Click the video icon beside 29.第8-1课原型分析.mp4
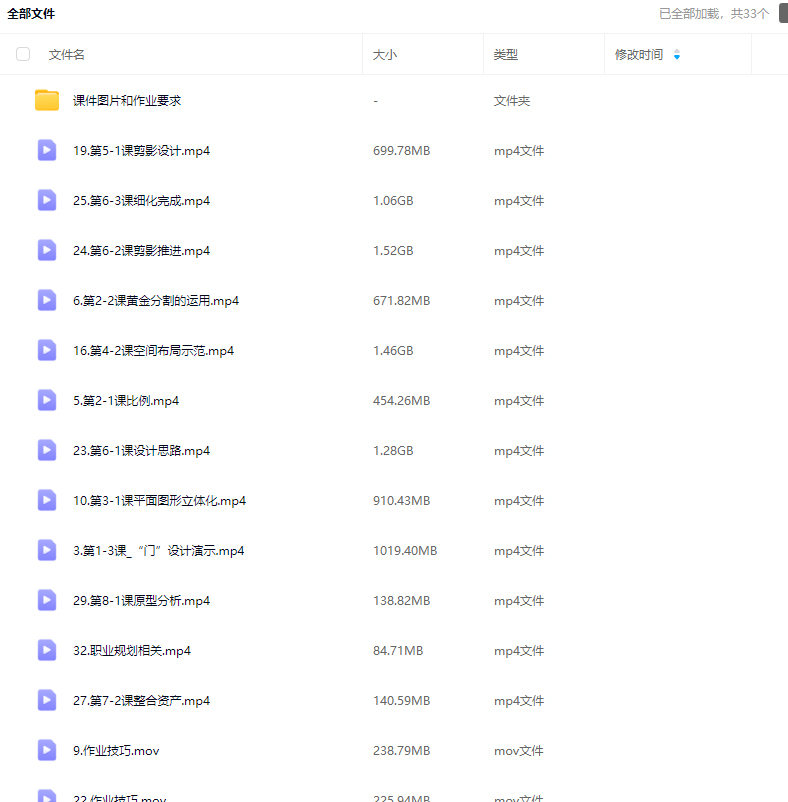 click(47, 600)
